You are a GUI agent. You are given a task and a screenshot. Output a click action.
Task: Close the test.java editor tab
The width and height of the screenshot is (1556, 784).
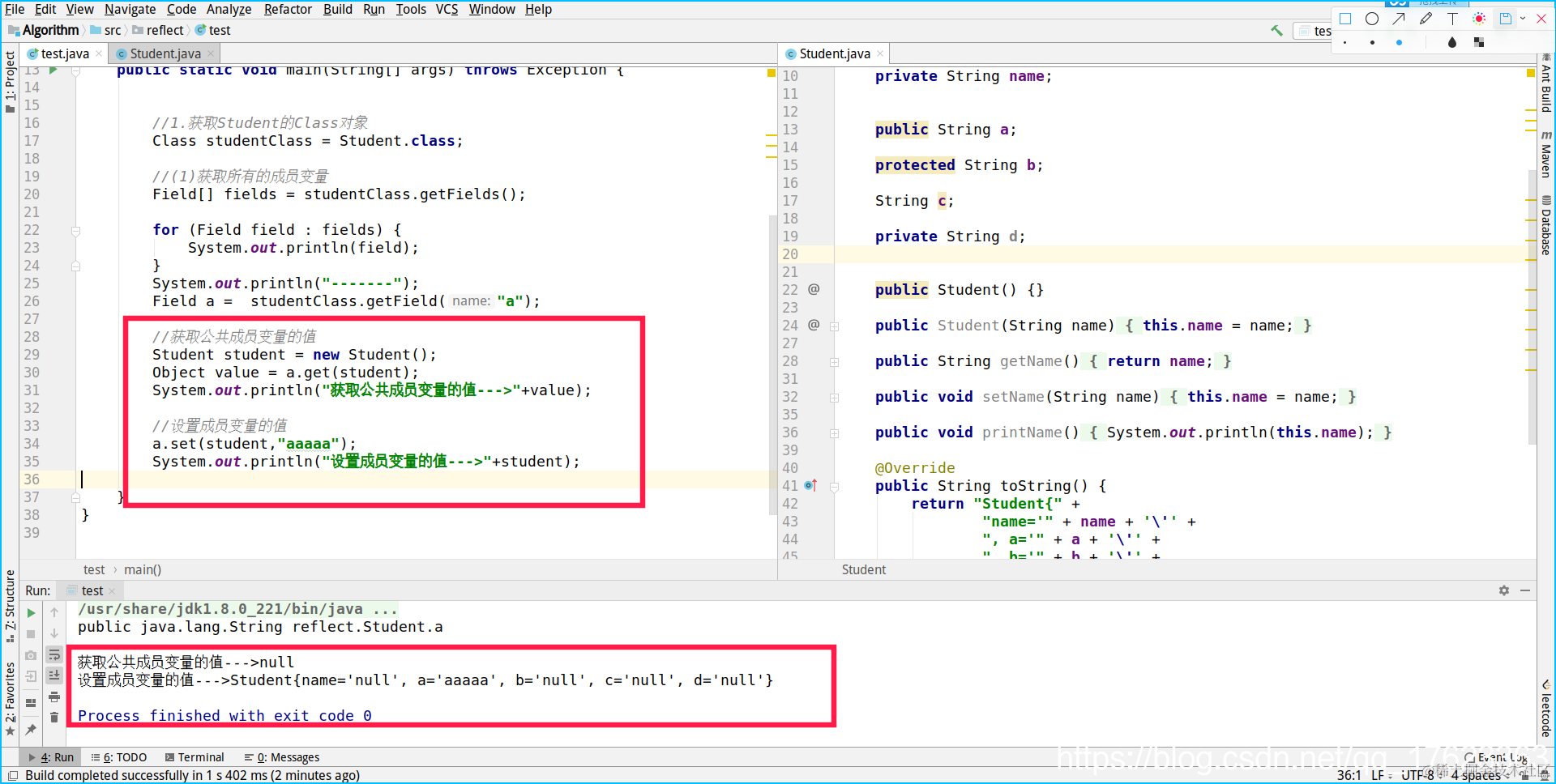tap(99, 53)
